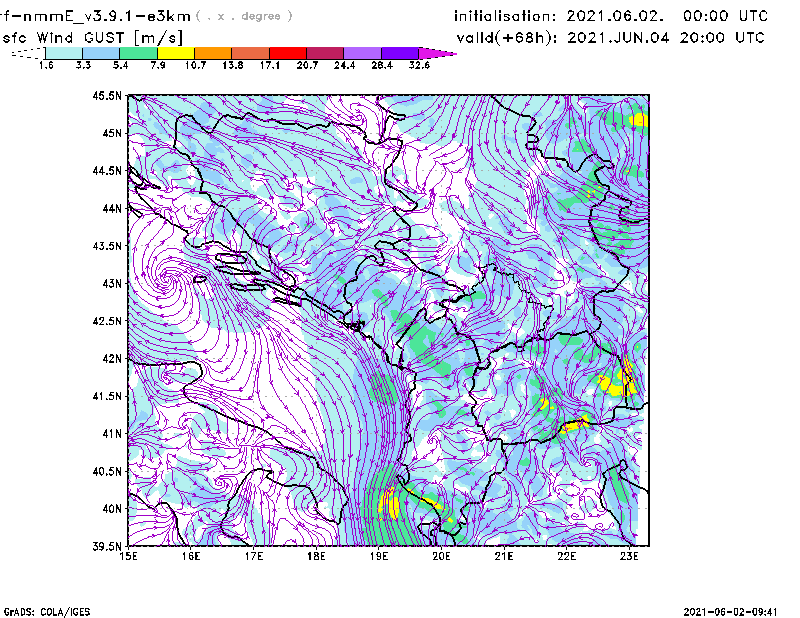Click the legend value 10.7
The height and width of the screenshot is (618, 800).
(x=195, y=65)
